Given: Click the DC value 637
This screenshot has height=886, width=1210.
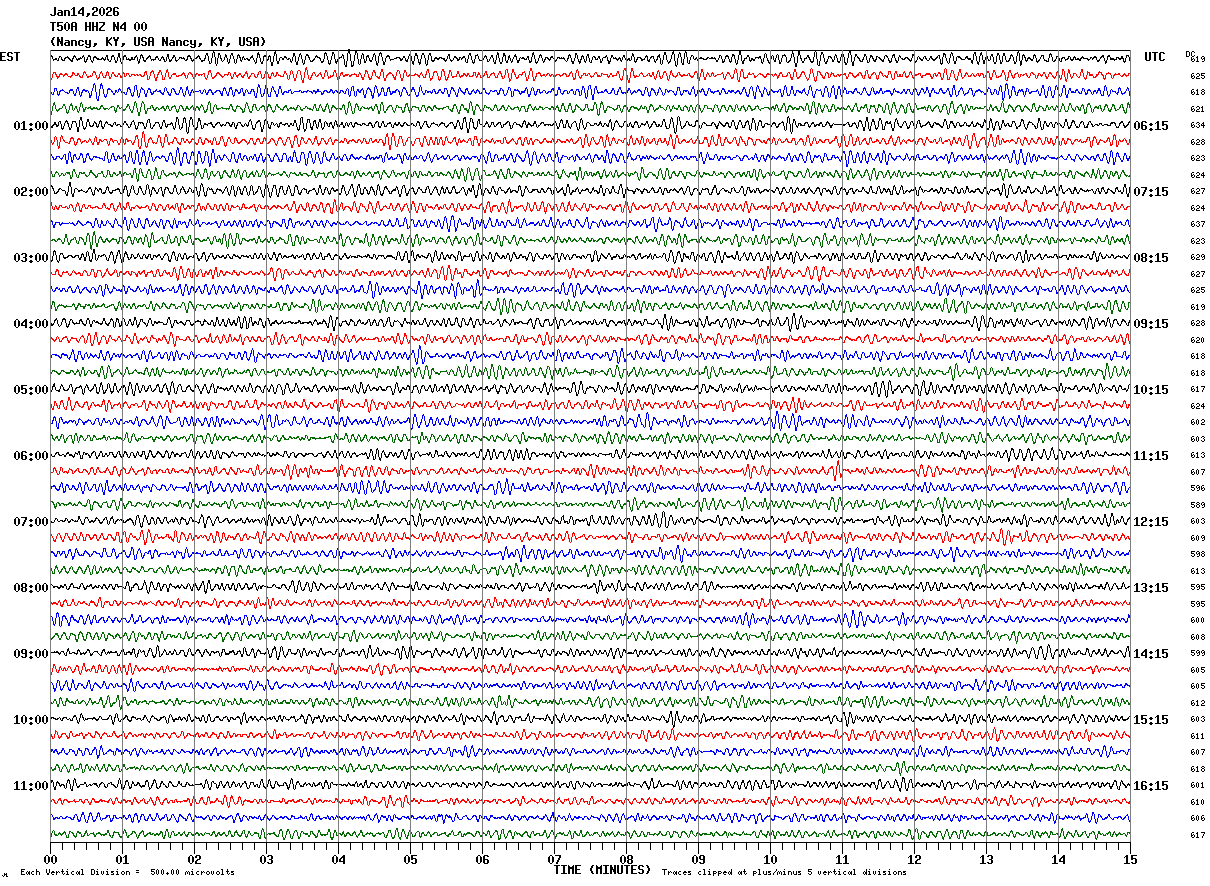Looking at the screenshot, I should click(1197, 225).
